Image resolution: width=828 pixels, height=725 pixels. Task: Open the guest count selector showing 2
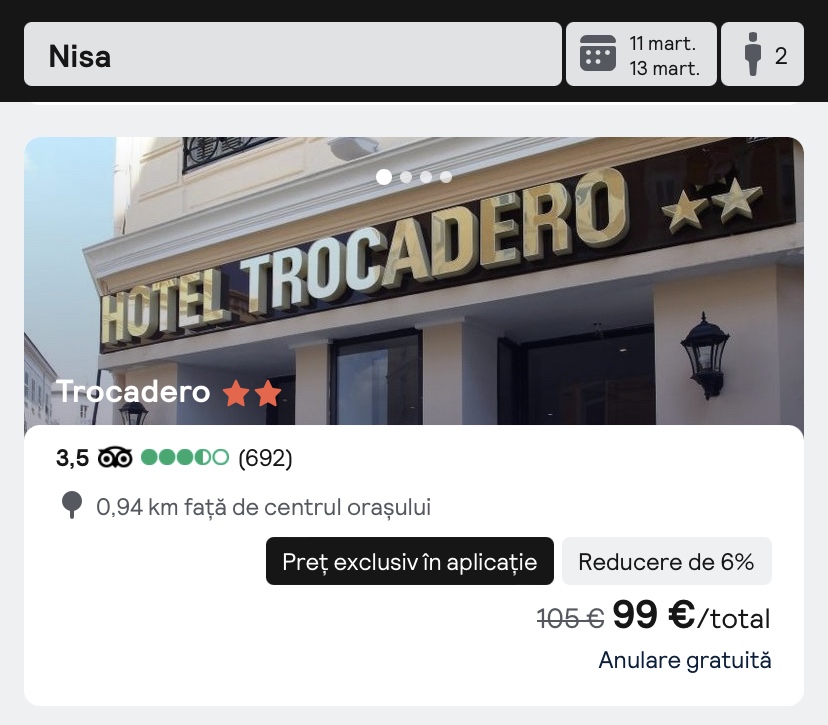coord(763,54)
